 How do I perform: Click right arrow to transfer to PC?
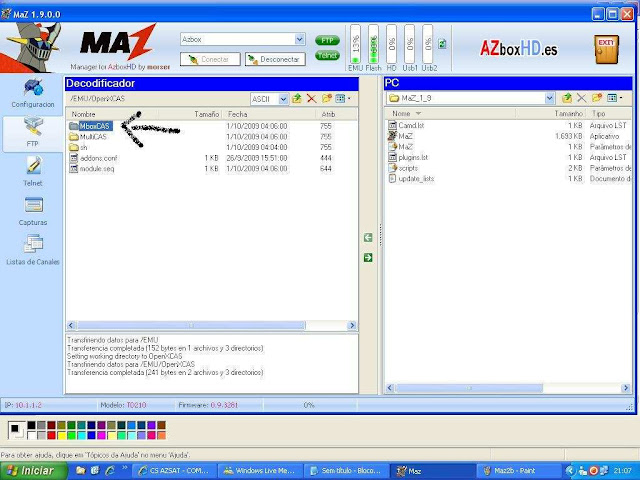[368, 258]
